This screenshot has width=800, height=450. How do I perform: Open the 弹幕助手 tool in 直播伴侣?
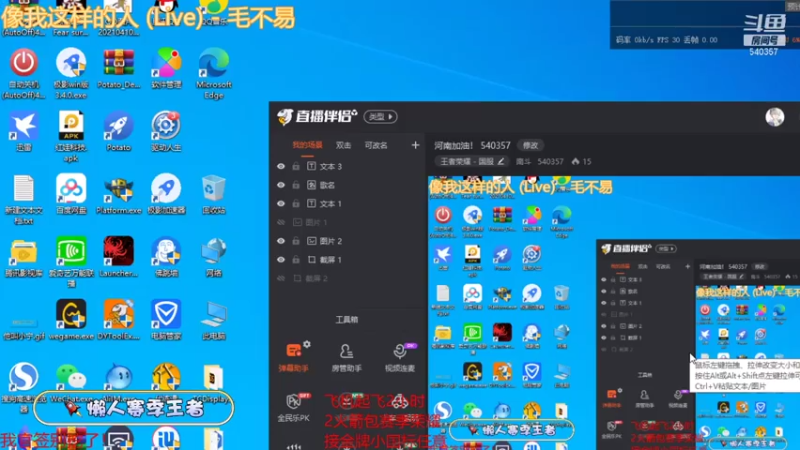click(x=293, y=357)
